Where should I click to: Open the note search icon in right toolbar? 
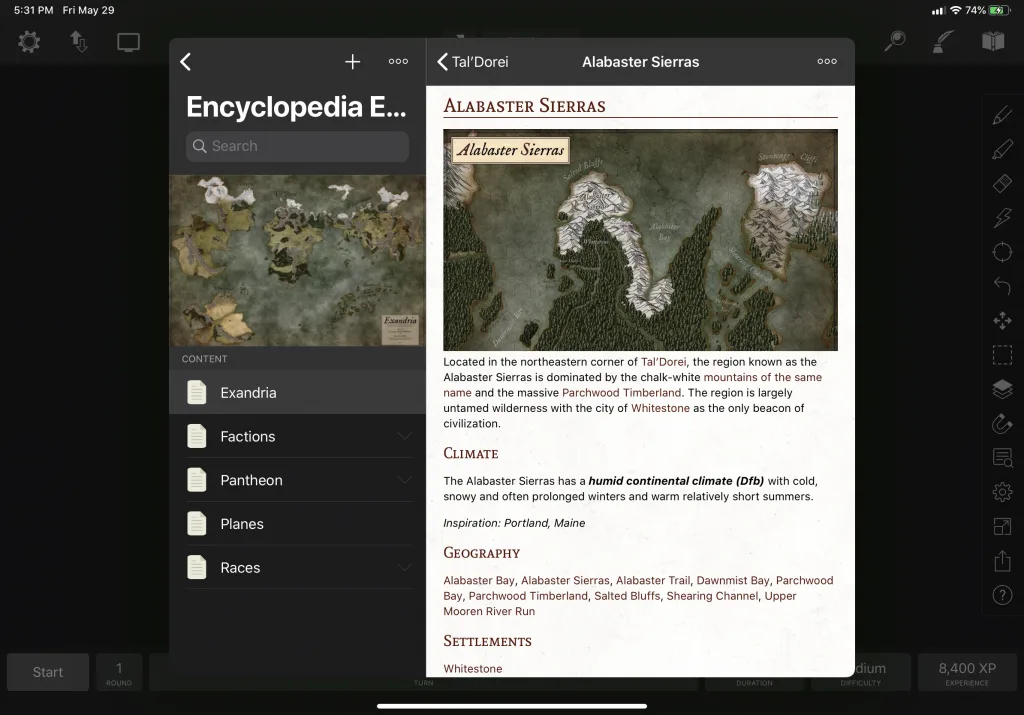tap(1002, 458)
